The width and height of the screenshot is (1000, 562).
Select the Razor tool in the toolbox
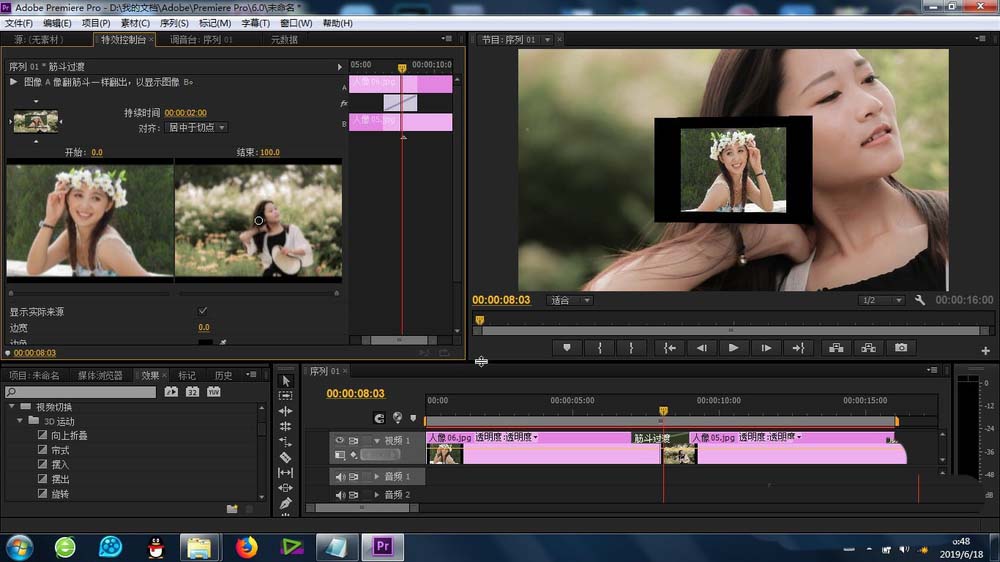click(x=286, y=457)
